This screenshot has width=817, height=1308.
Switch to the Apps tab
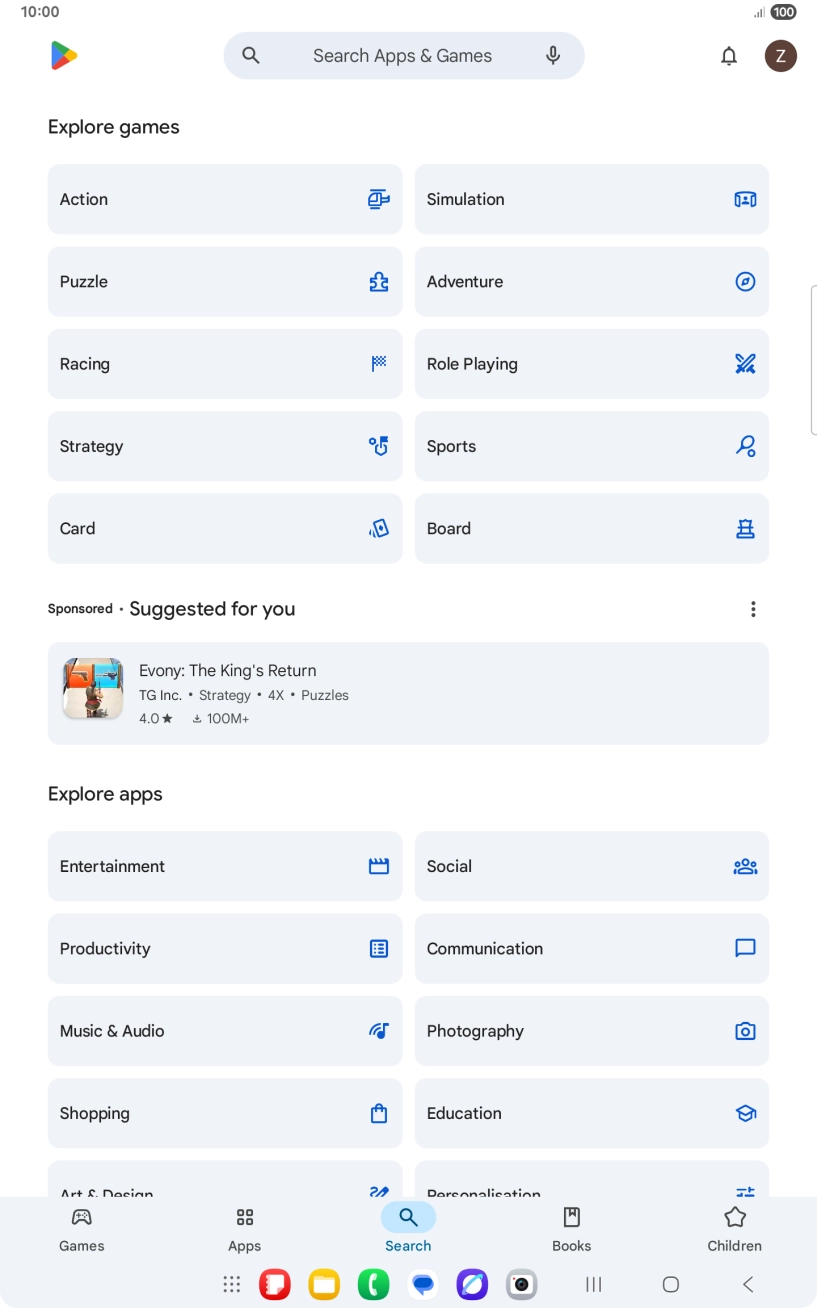[244, 1229]
